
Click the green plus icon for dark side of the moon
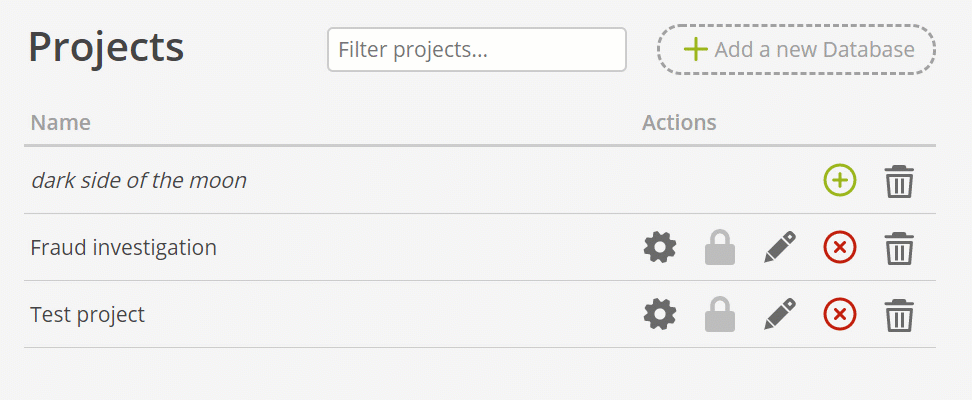pos(840,181)
